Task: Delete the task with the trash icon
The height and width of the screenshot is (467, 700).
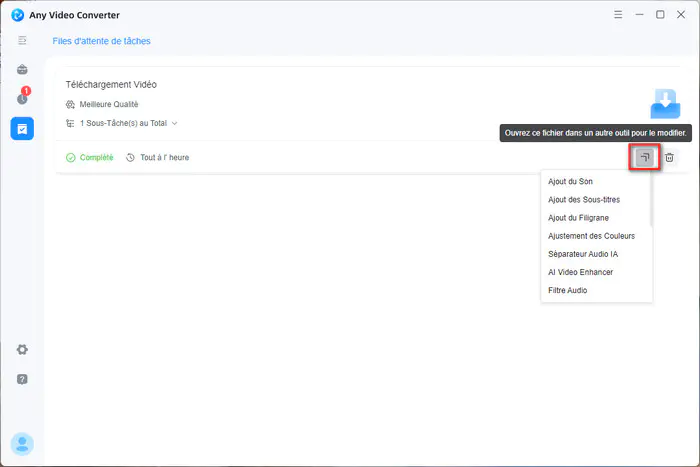Action: coord(670,157)
